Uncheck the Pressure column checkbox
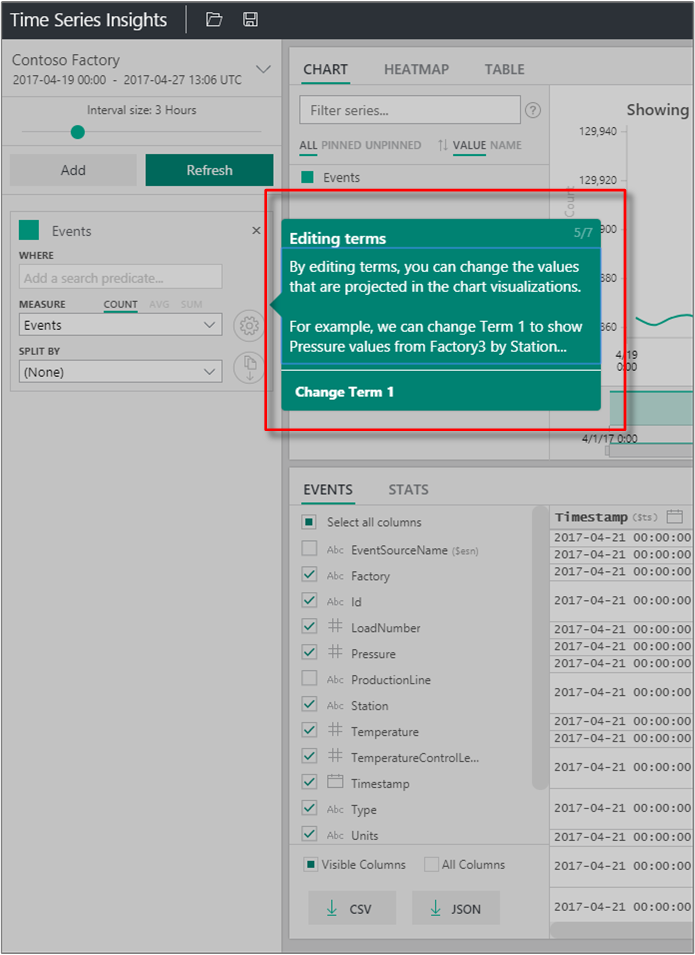 point(309,652)
